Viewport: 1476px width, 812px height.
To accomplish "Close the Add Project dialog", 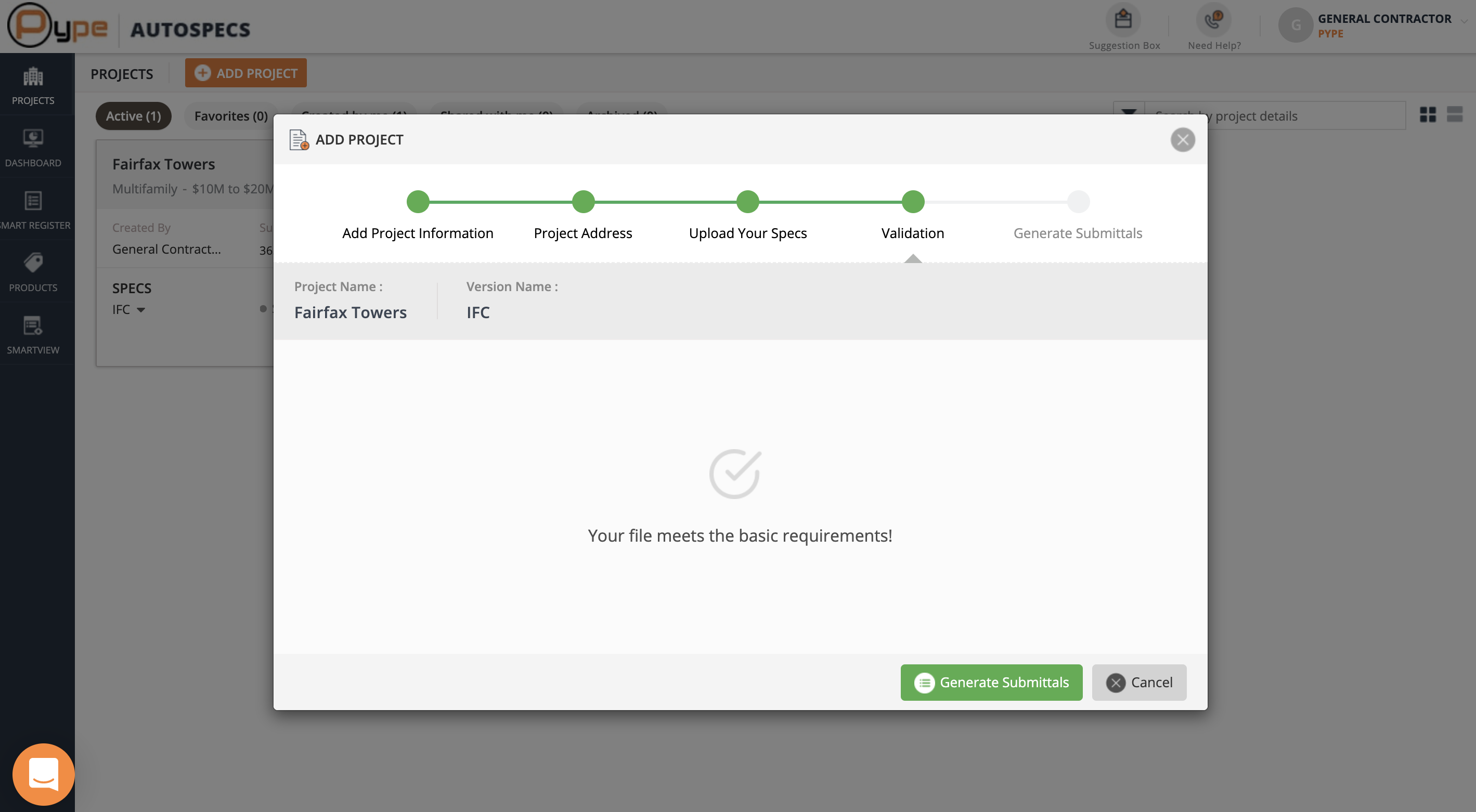I will [1182, 140].
